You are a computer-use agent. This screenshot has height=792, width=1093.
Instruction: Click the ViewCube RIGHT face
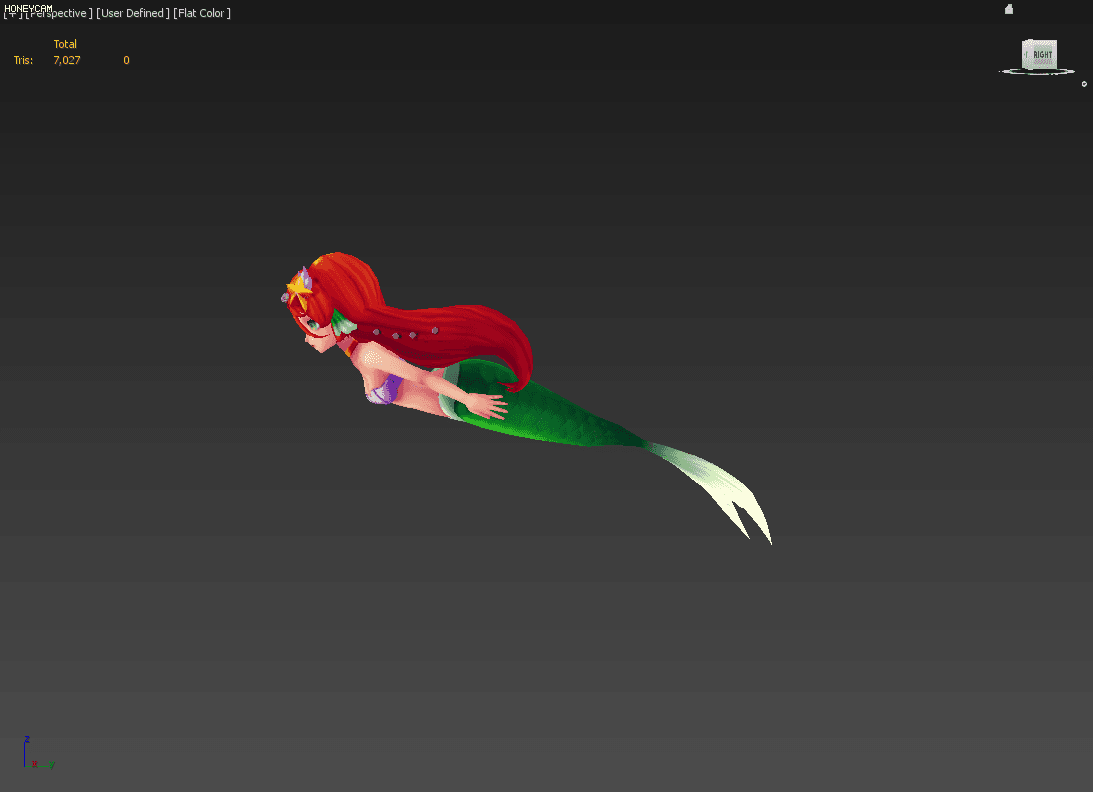pos(1037,57)
